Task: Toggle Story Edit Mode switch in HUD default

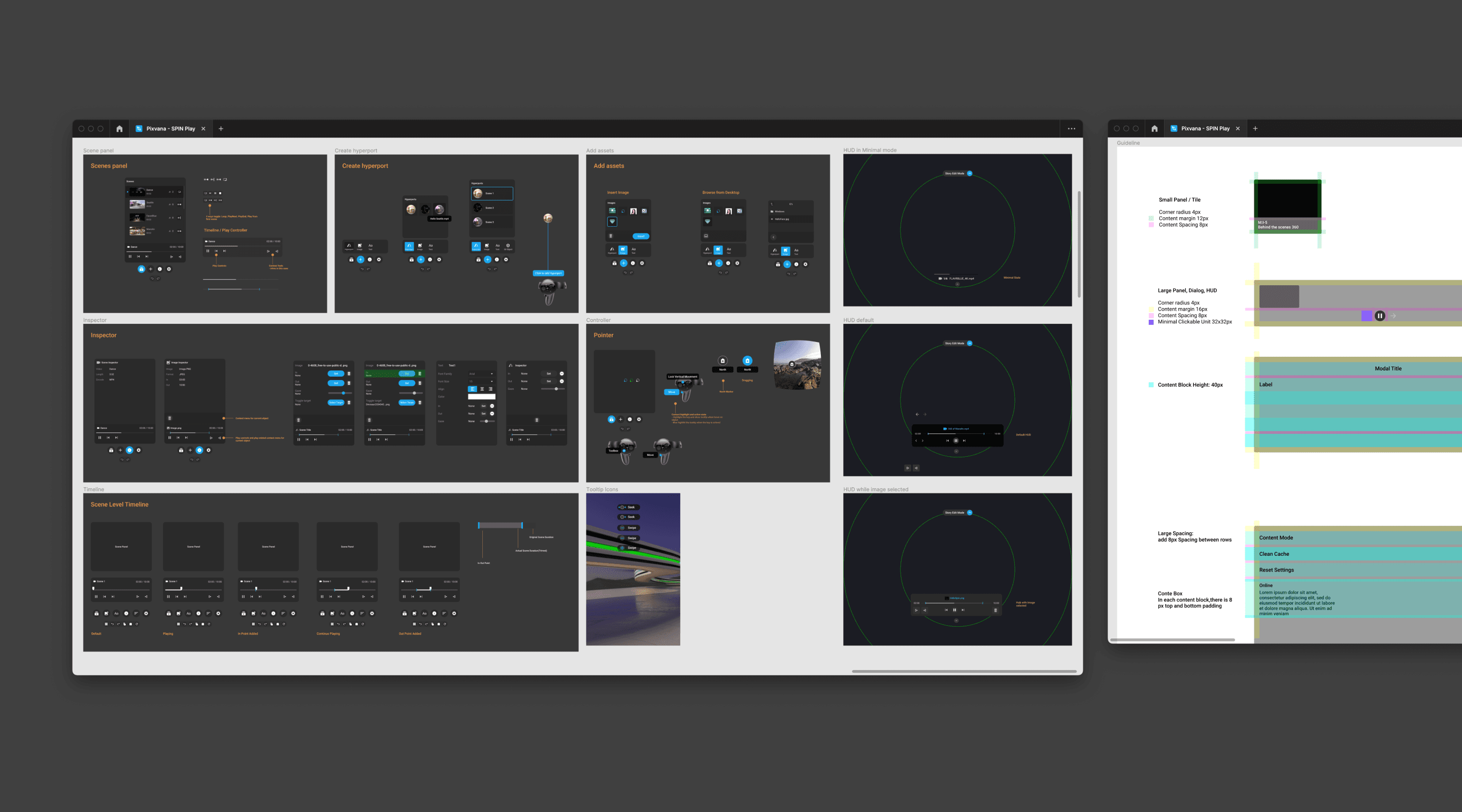Action: pyautogui.click(x=970, y=343)
